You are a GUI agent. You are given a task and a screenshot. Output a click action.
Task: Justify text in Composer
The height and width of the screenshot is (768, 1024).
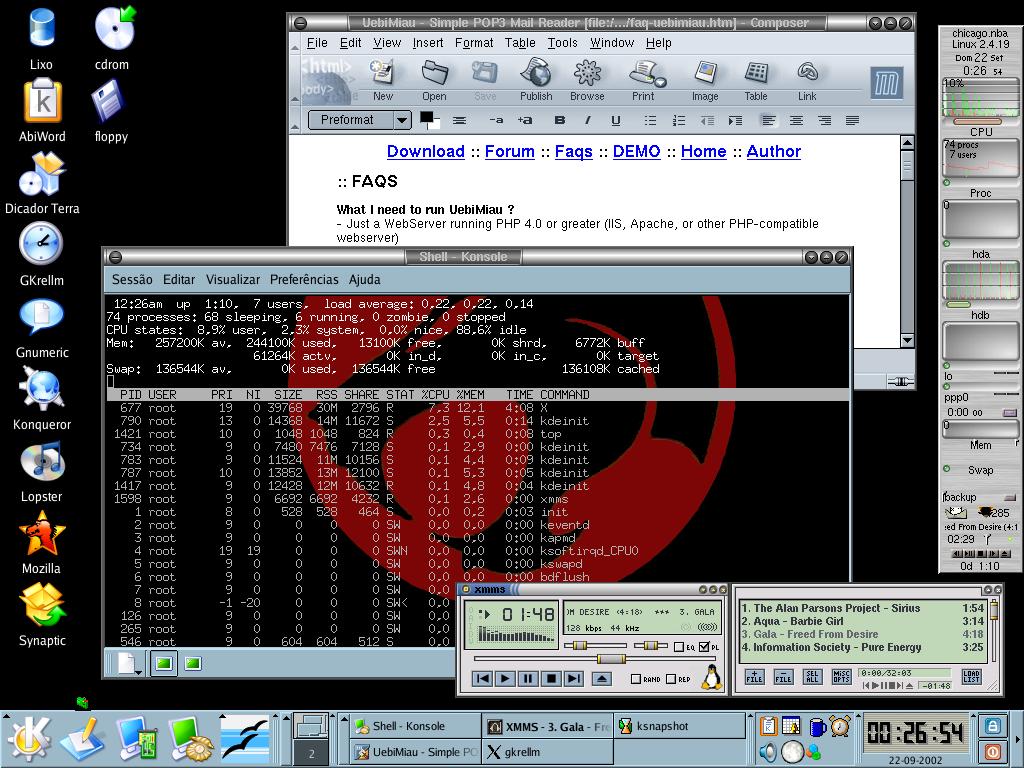coord(852,120)
